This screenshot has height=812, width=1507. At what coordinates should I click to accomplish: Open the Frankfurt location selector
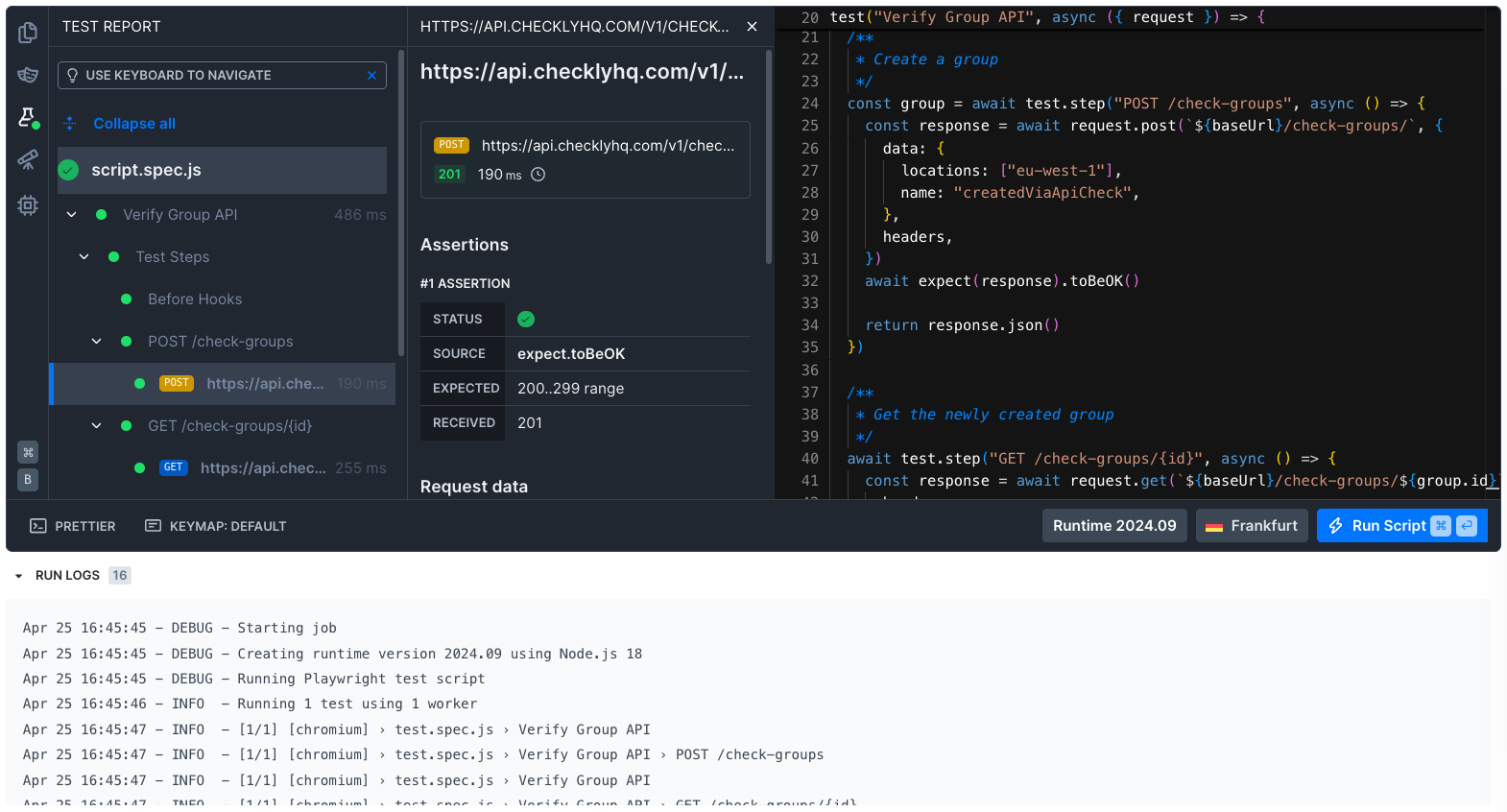(x=1252, y=526)
